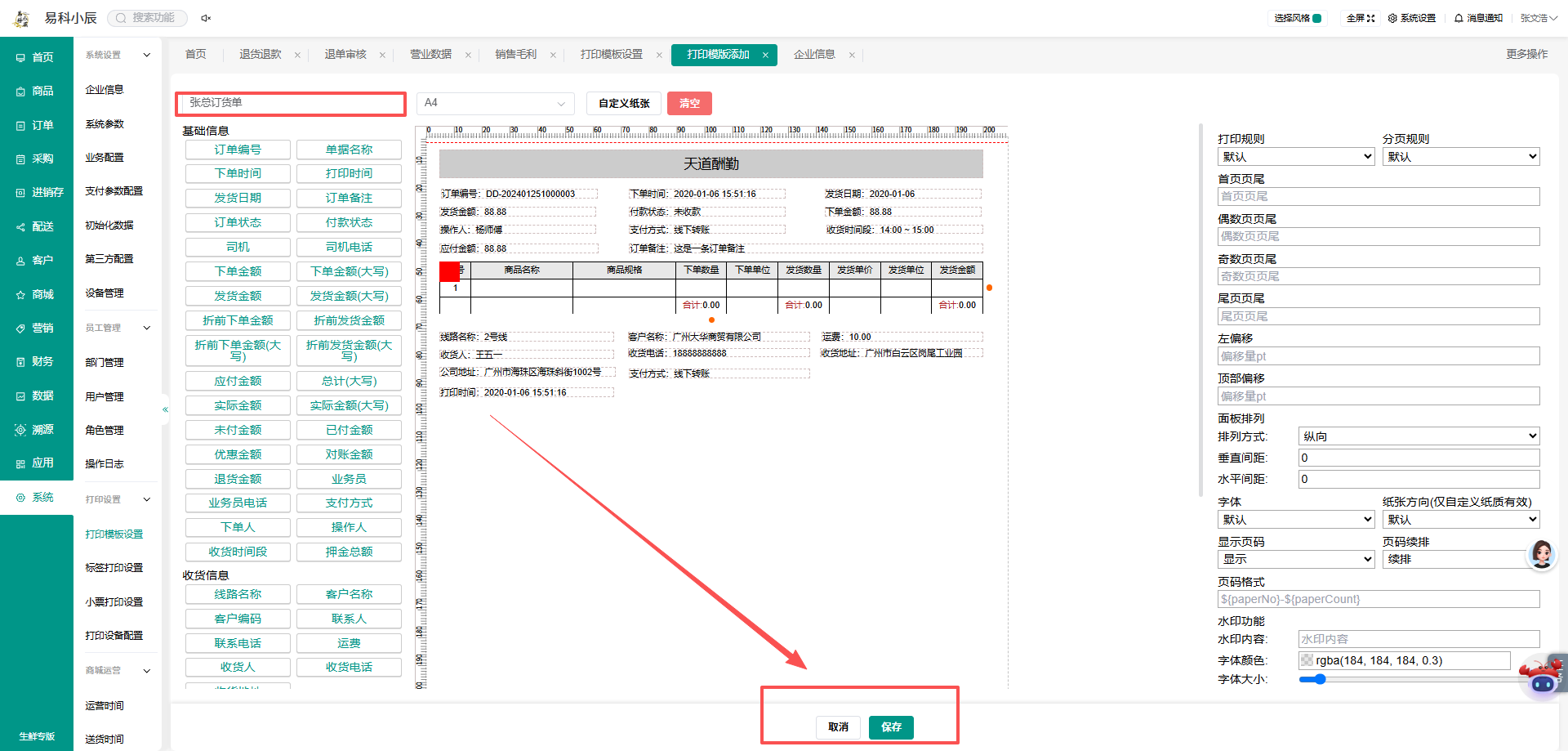Open the 溯源 sidebar icon
Screen dimensions: 1568x751
(20, 430)
